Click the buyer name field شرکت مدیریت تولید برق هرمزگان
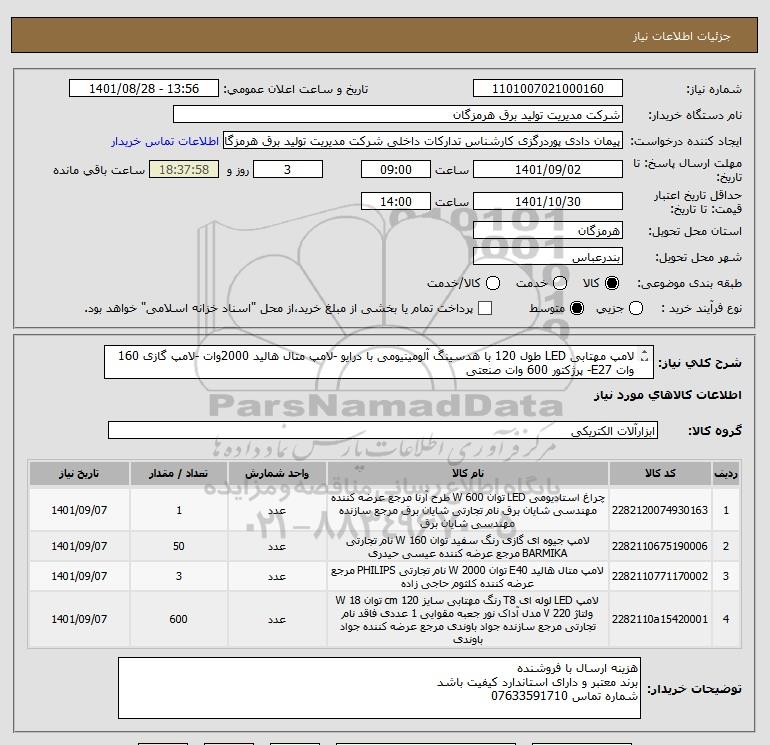 [x=398, y=115]
